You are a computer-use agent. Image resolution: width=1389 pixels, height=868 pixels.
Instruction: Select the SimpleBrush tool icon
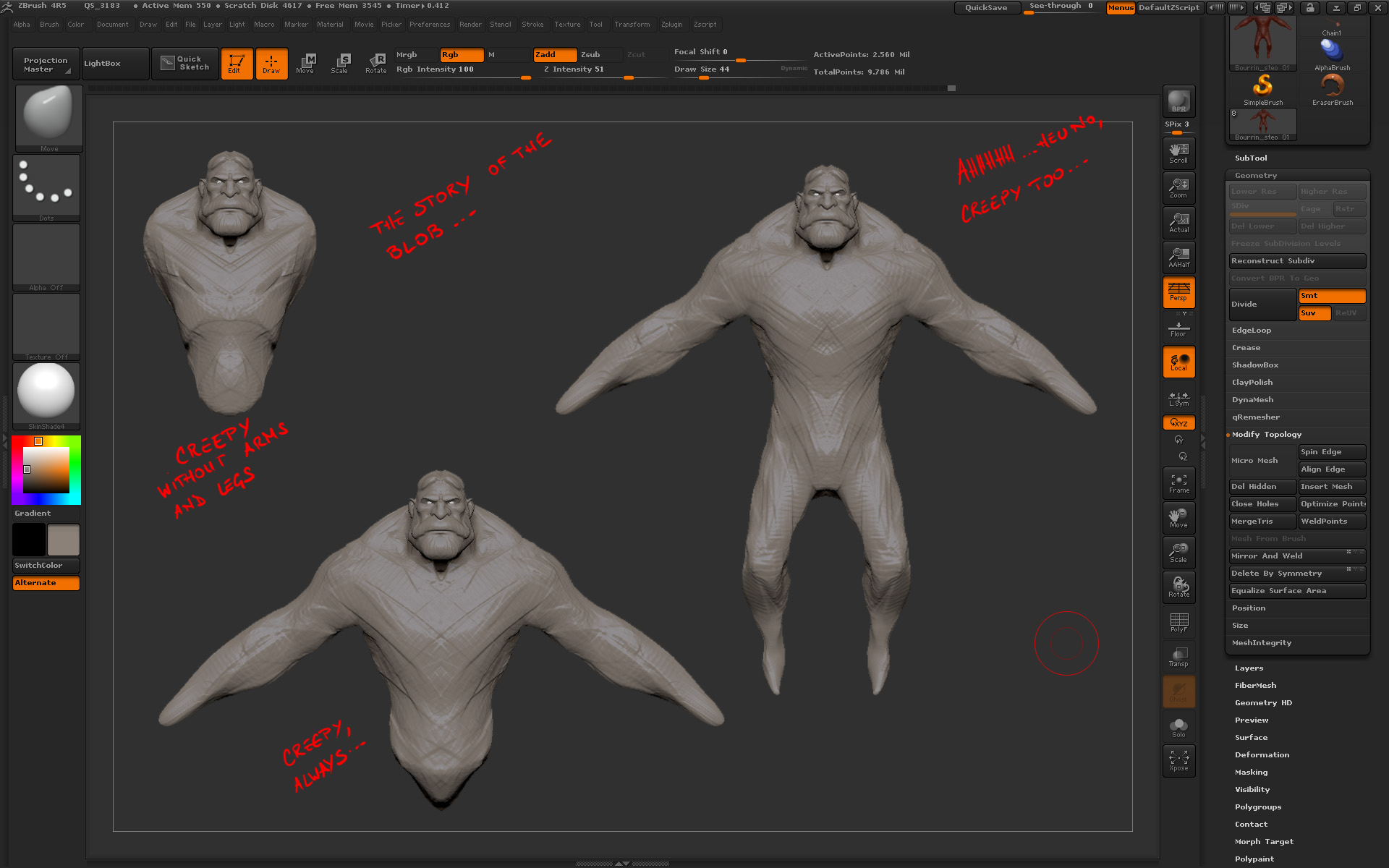[x=1263, y=90]
